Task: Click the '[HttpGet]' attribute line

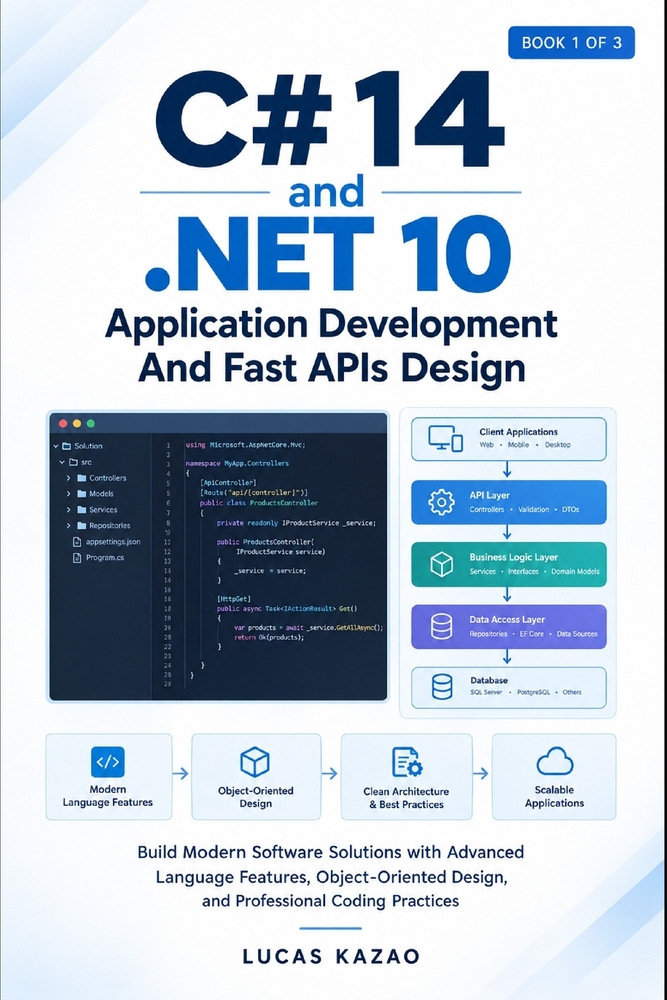Action: [x=234, y=599]
